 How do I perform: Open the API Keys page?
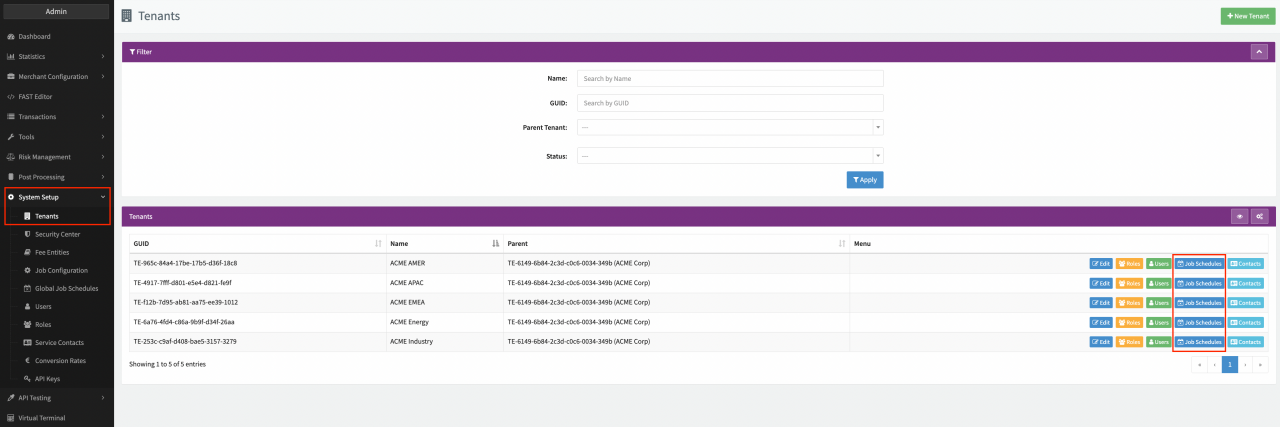pos(48,378)
